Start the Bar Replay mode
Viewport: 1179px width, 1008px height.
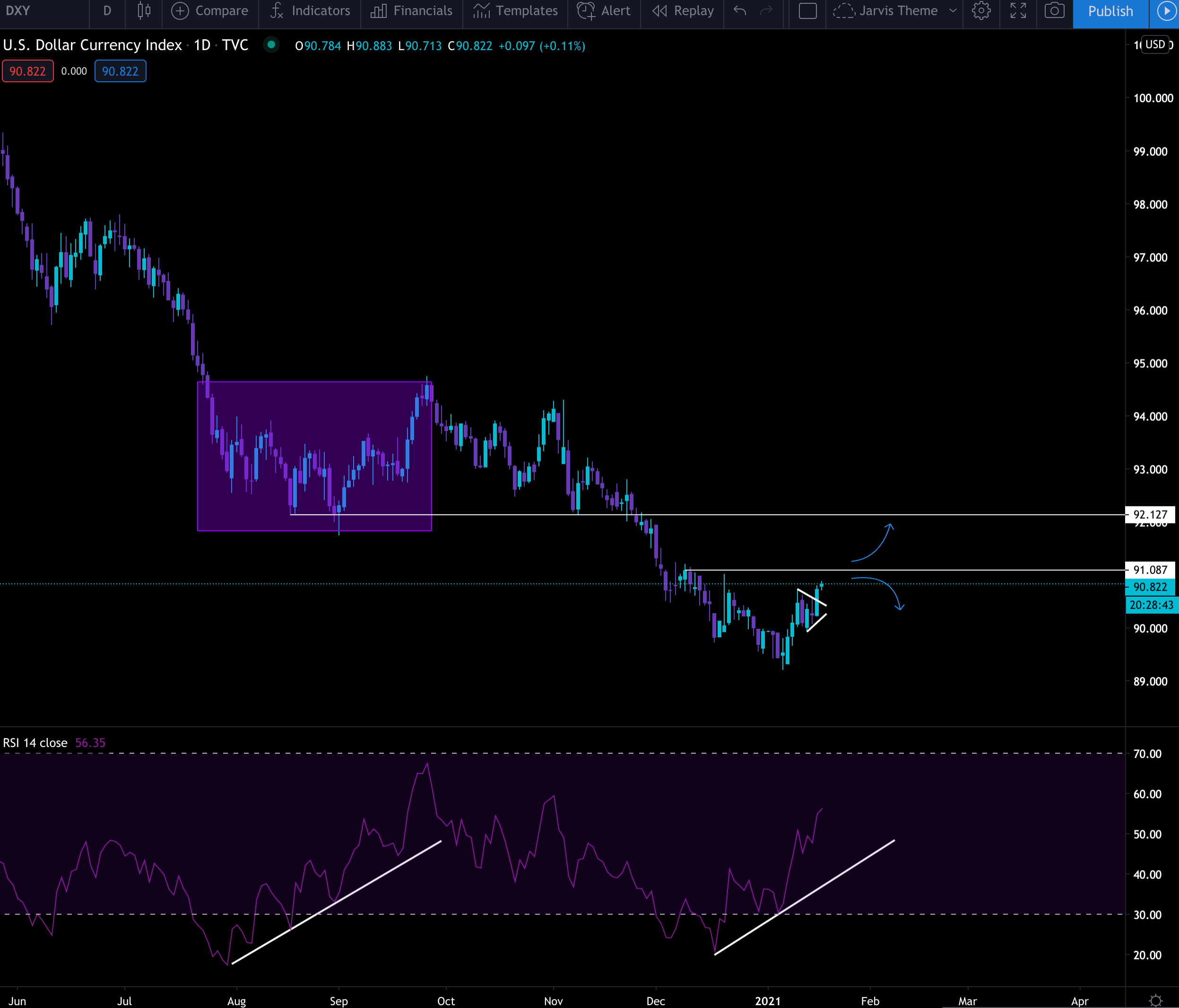coord(683,11)
